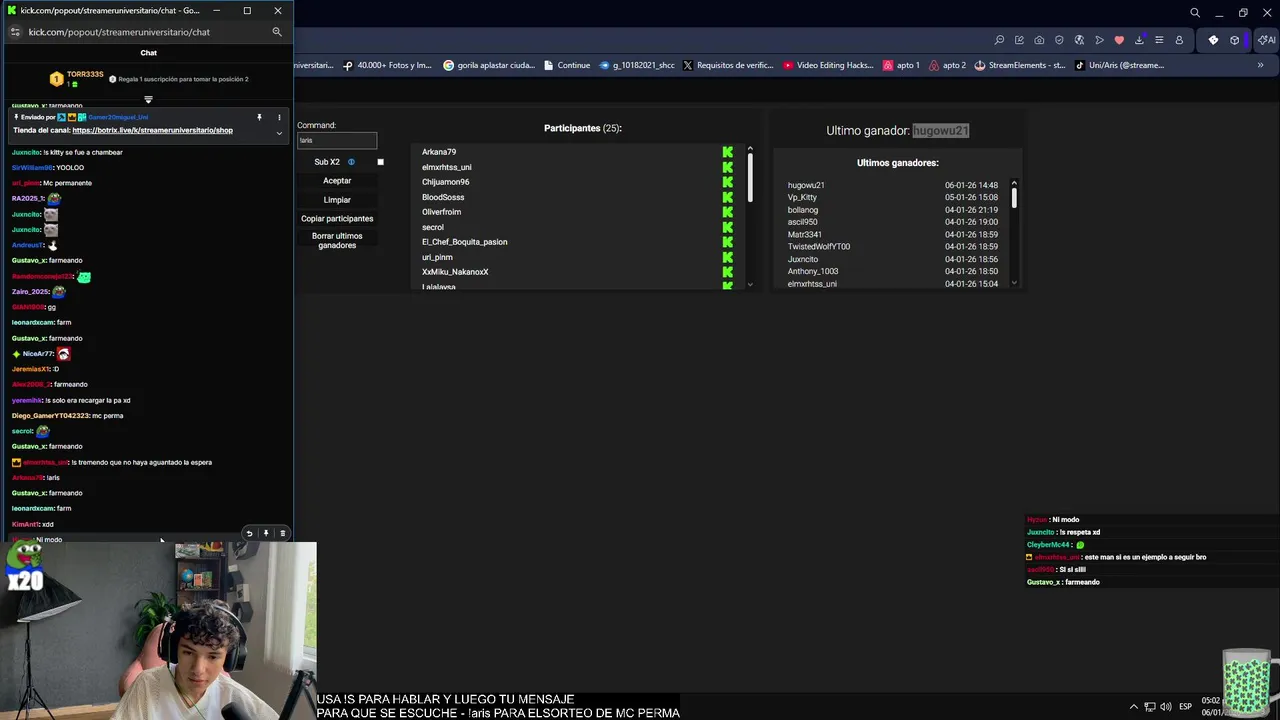The width and height of the screenshot is (1280, 720).
Task: Open the easy setup sliders icon
Action: [1159, 40]
